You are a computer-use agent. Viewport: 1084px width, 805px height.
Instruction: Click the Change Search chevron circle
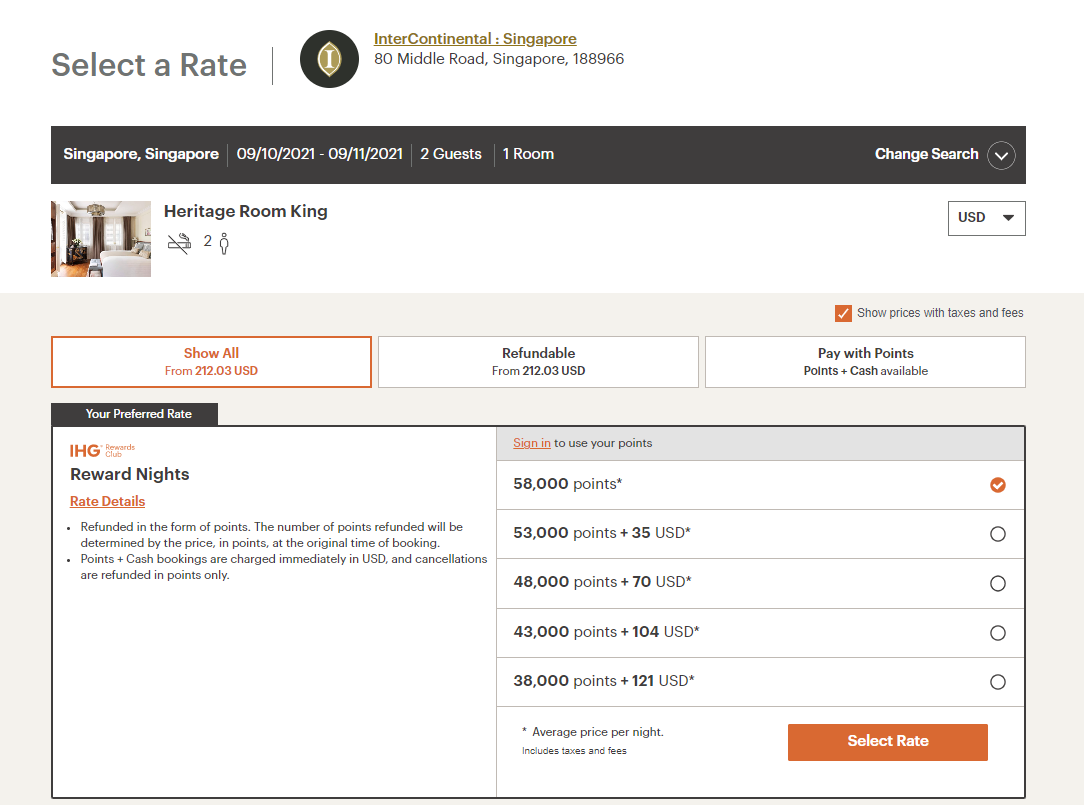tap(1000, 155)
